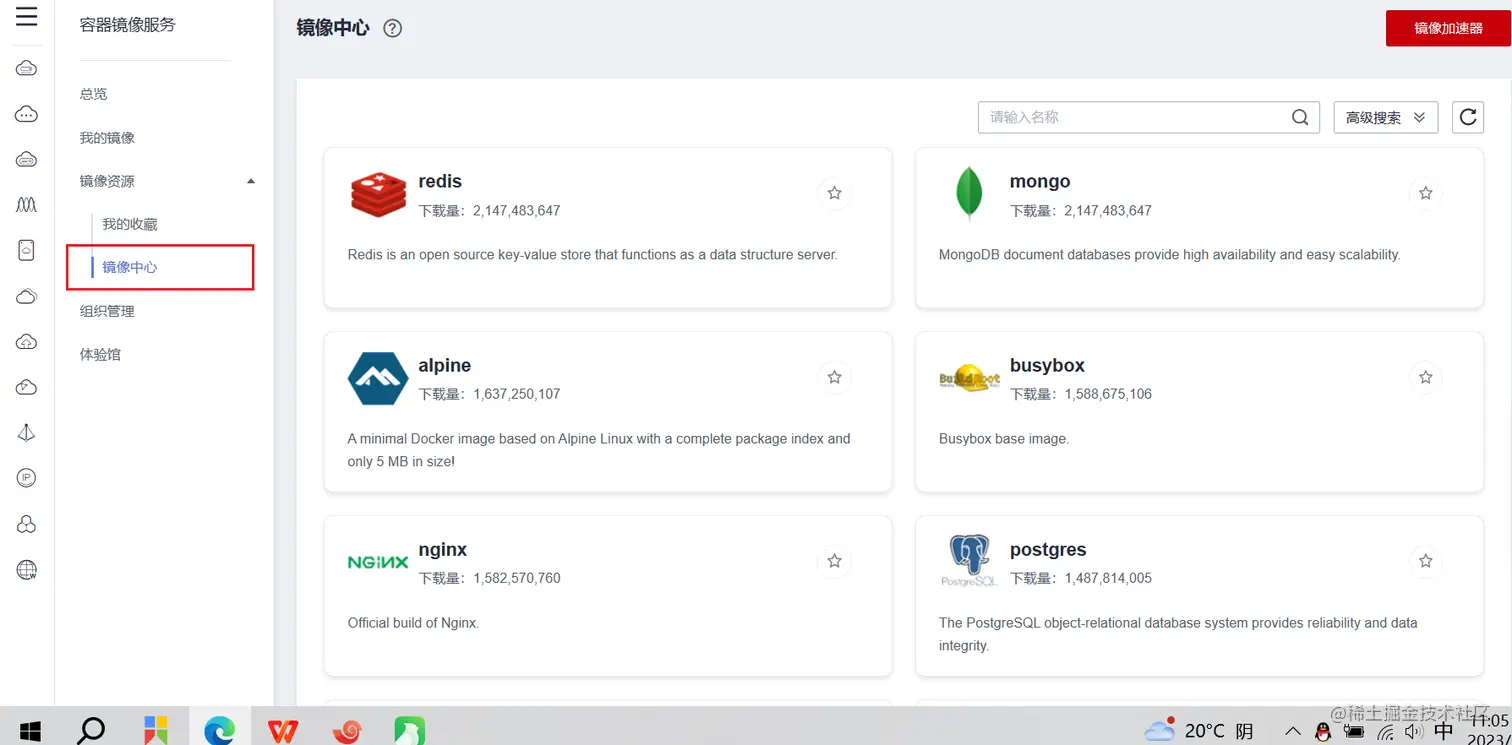1512x745 pixels.
Task: Expand the 高级搜索 advanced search dropdown
Action: (1386, 117)
